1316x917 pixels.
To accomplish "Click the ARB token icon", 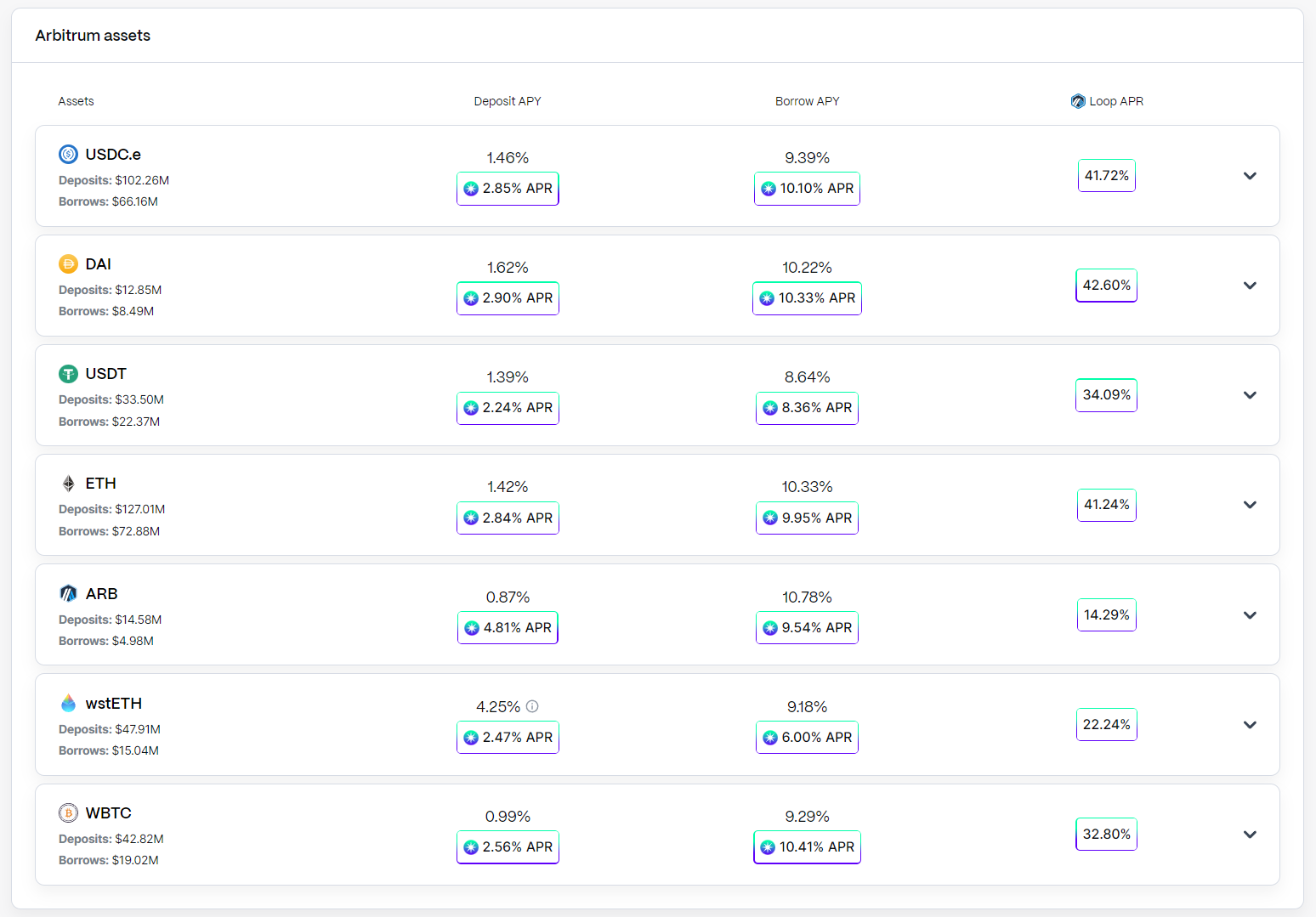I will pyautogui.click(x=68, y=593).
